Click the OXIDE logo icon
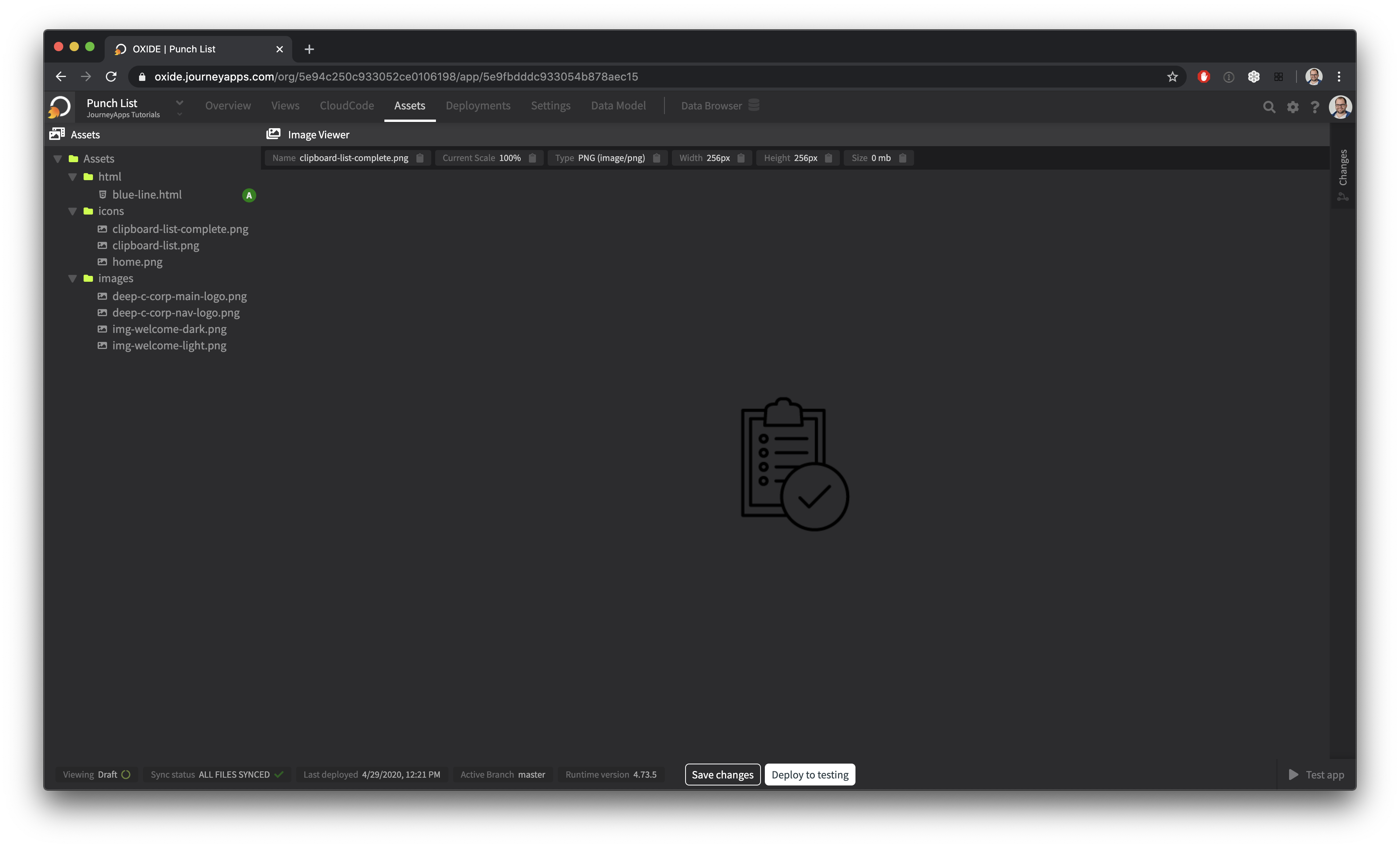The image size is (1400, 848). (x=59, y=106)
